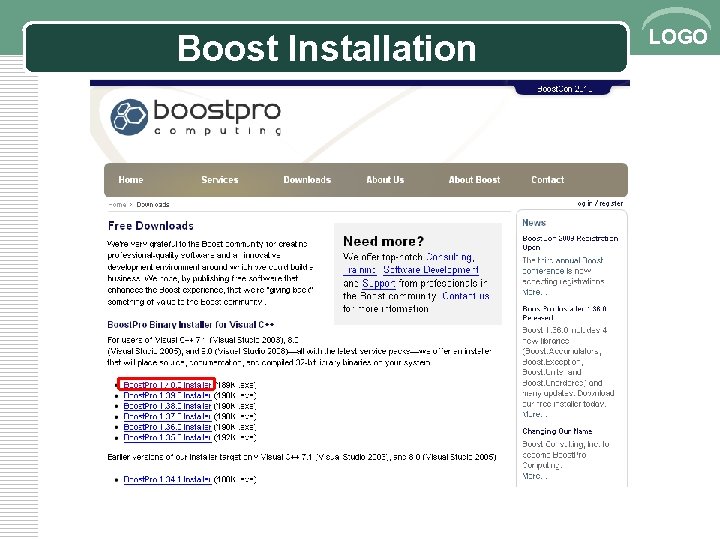Open the Consulting link

pyautogui.click(x=449, y=257)
